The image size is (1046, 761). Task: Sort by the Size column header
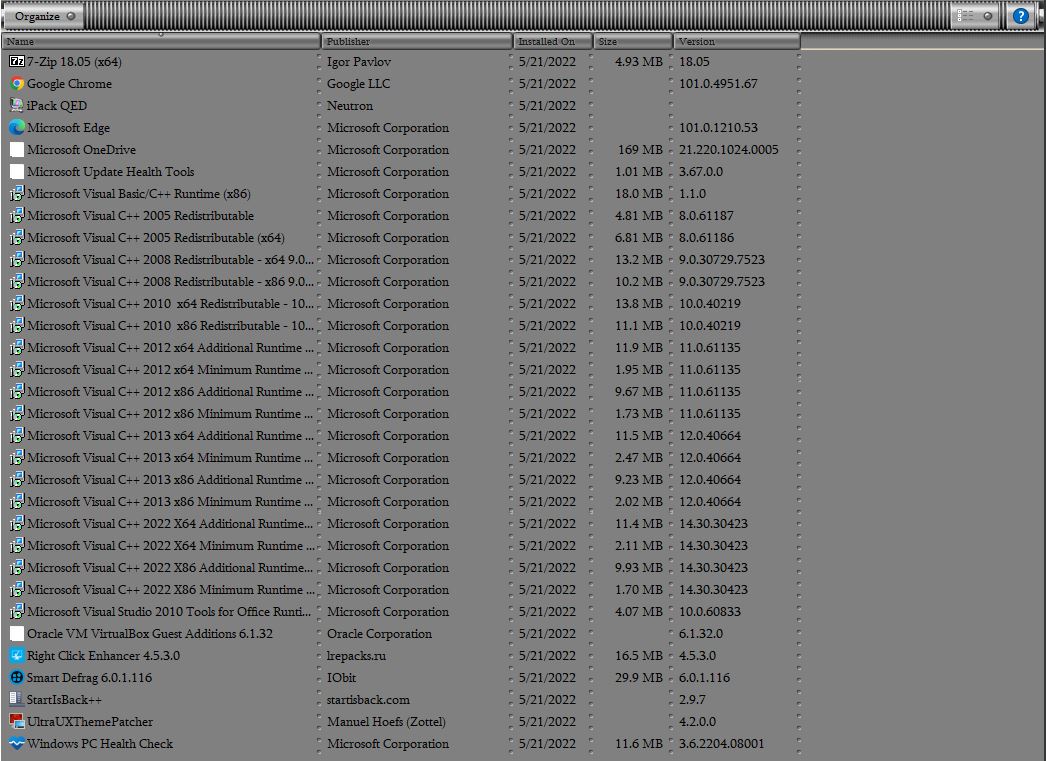(x=633, y=41)
